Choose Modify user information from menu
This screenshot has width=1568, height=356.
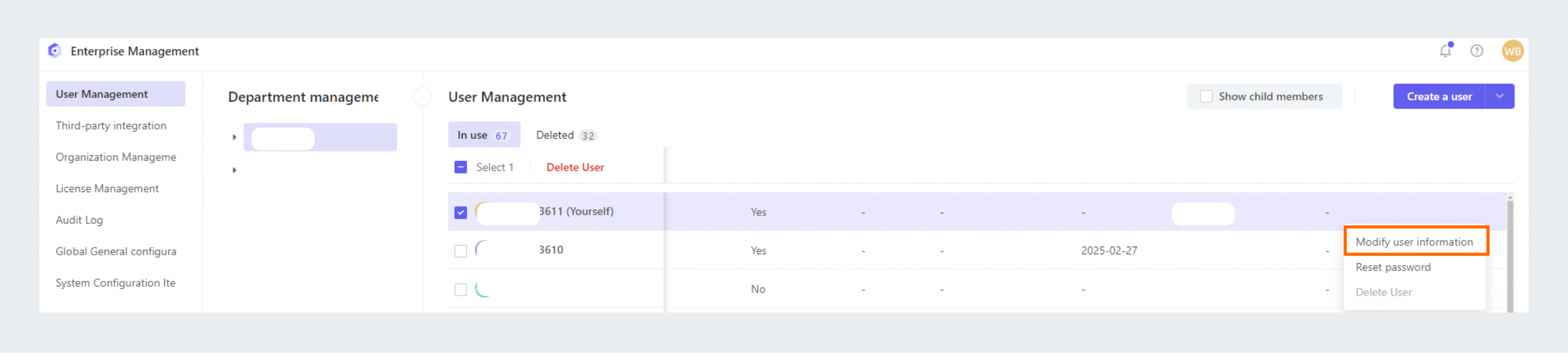pos(1414,243)
